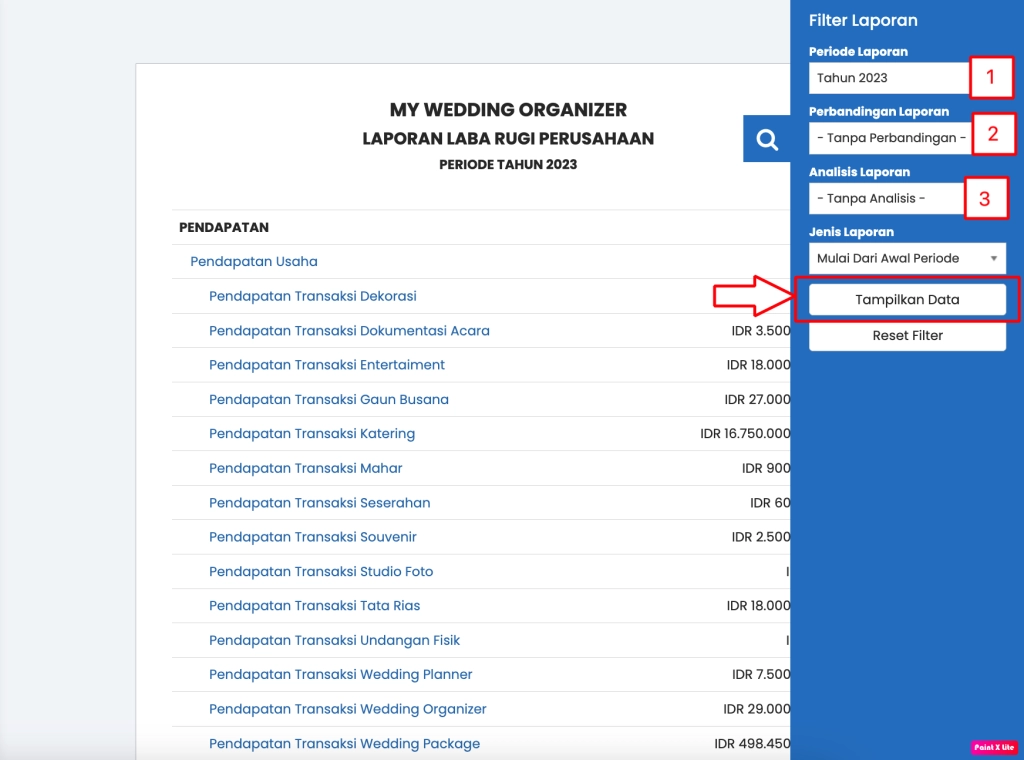Screen dimensions: 1024x760
Task: Select Pendapatan Transaksi Dokumentasi Acara
Action: [349, 331]
